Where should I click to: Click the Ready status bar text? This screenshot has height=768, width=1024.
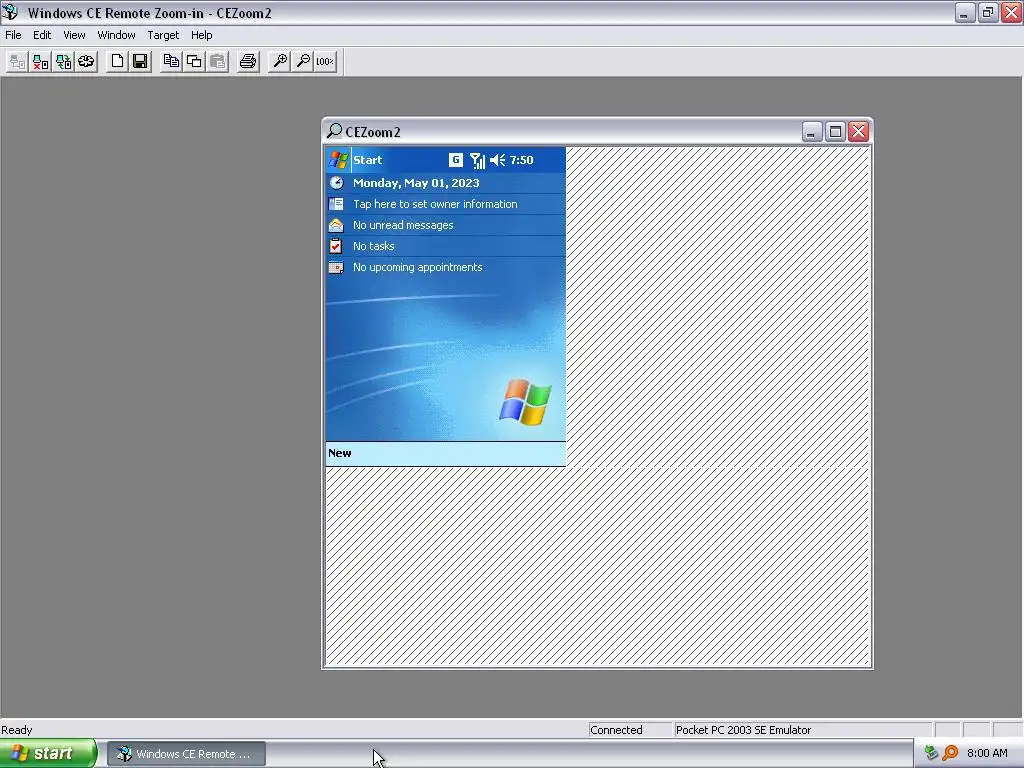pos(17,730)
